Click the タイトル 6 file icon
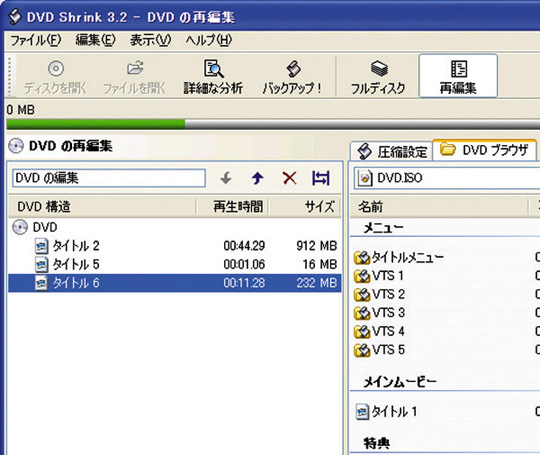The height and width of the screenshot is (455, 540). coord(42,283)
